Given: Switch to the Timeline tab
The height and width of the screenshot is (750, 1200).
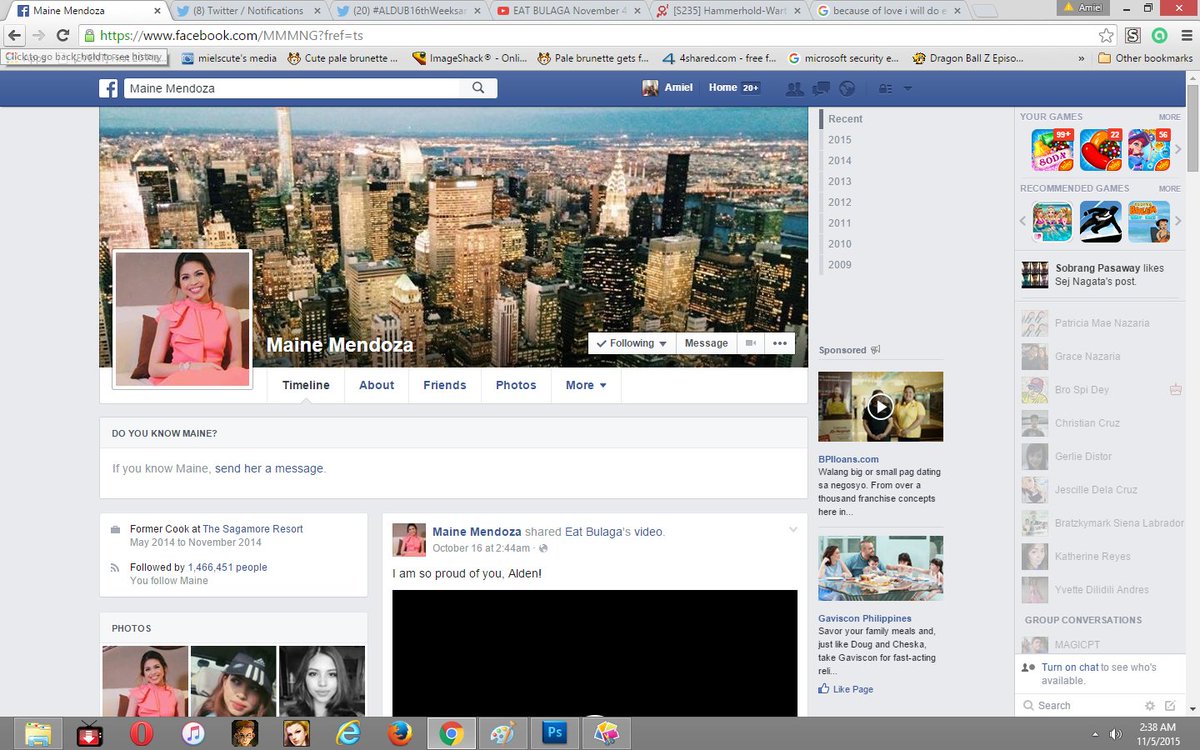Looking at the screenshot, I should pos(305,385).
